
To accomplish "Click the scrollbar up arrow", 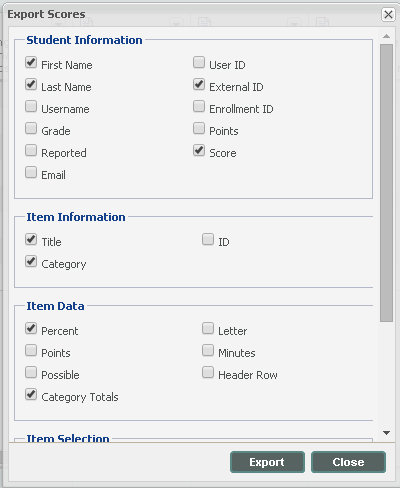I will (387, 36).
